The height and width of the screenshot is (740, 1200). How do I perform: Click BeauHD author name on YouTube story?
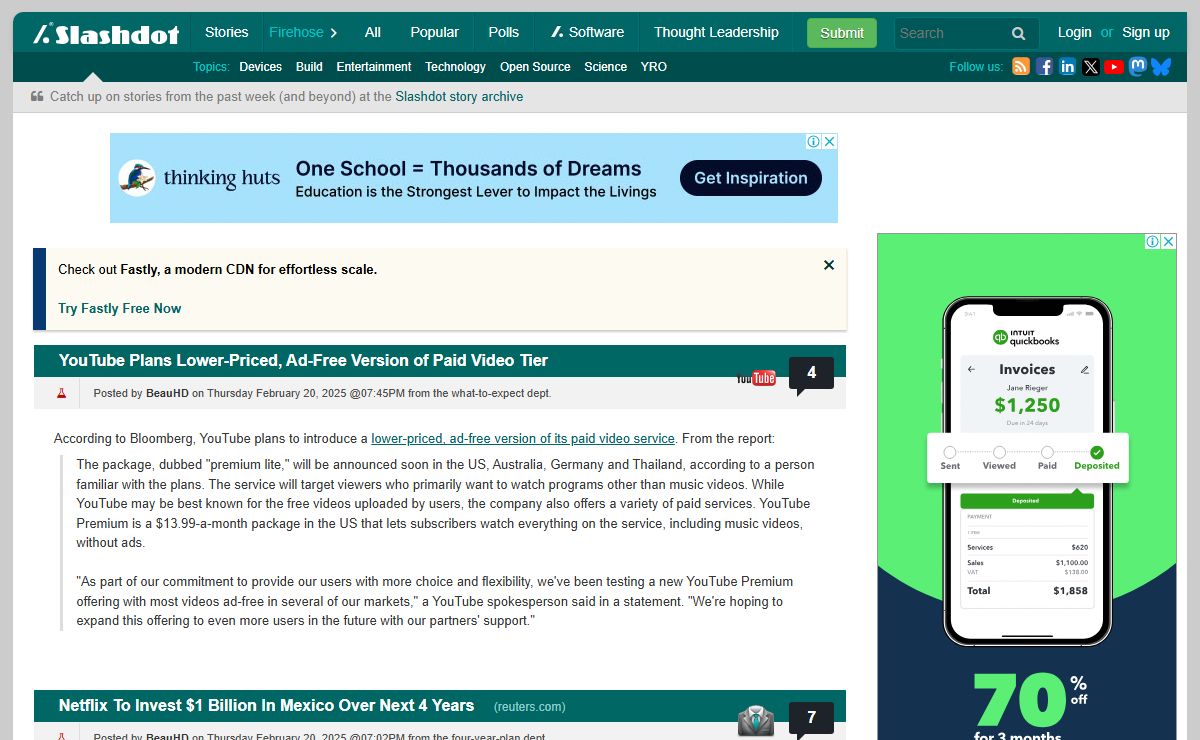[167, 393]
